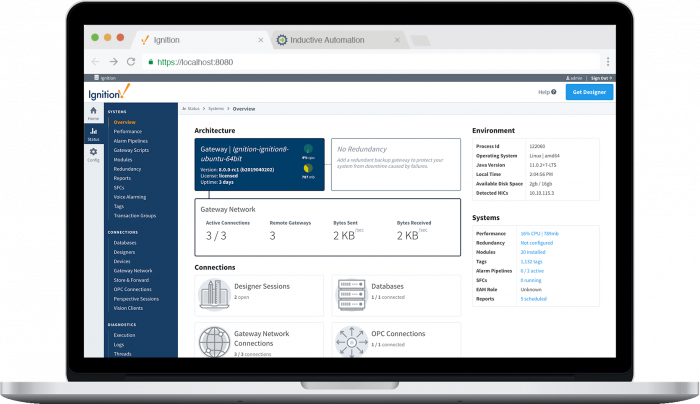Reload the page with refresh icon
The width and height of the screenshot is (700, 404).
click(131, 62)
